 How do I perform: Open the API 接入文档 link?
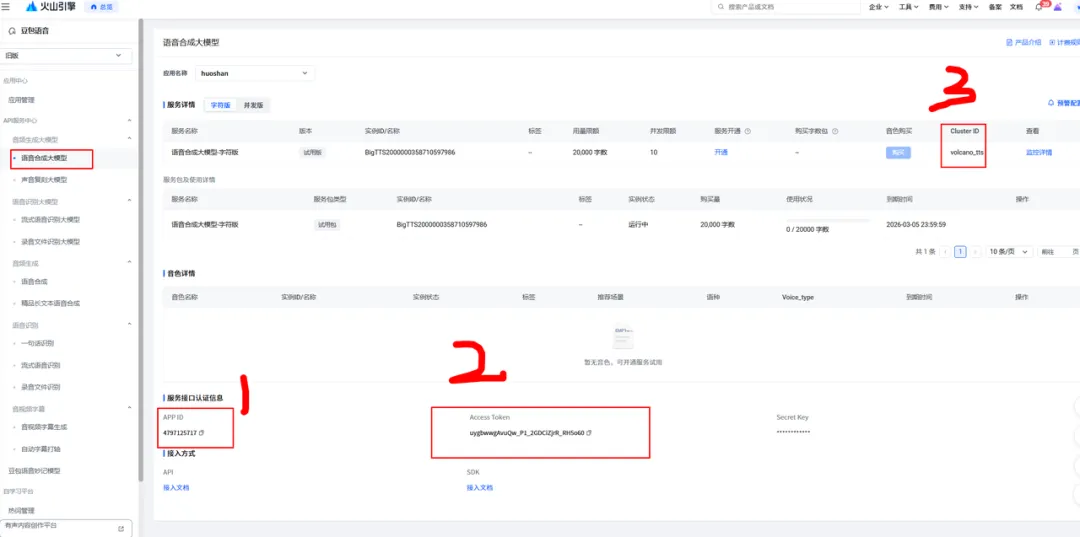point(176,487)
